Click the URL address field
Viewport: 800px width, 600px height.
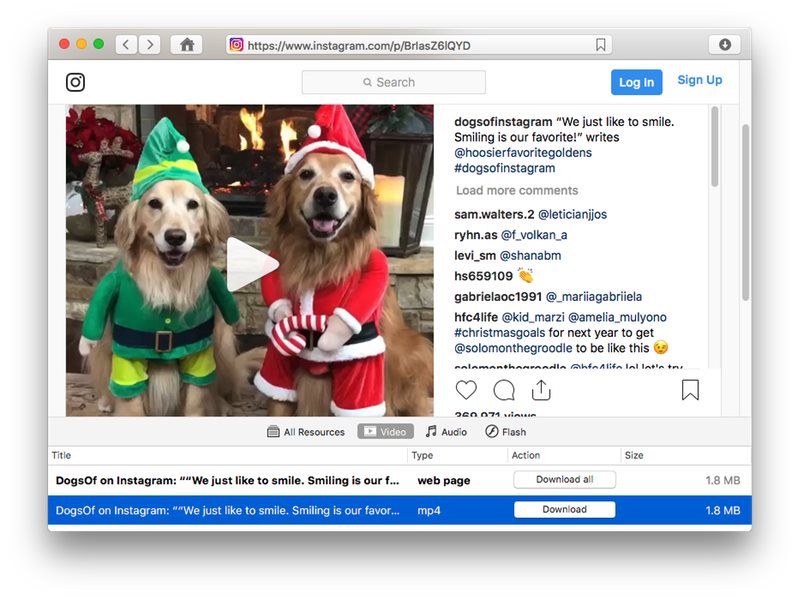(419, 45)
